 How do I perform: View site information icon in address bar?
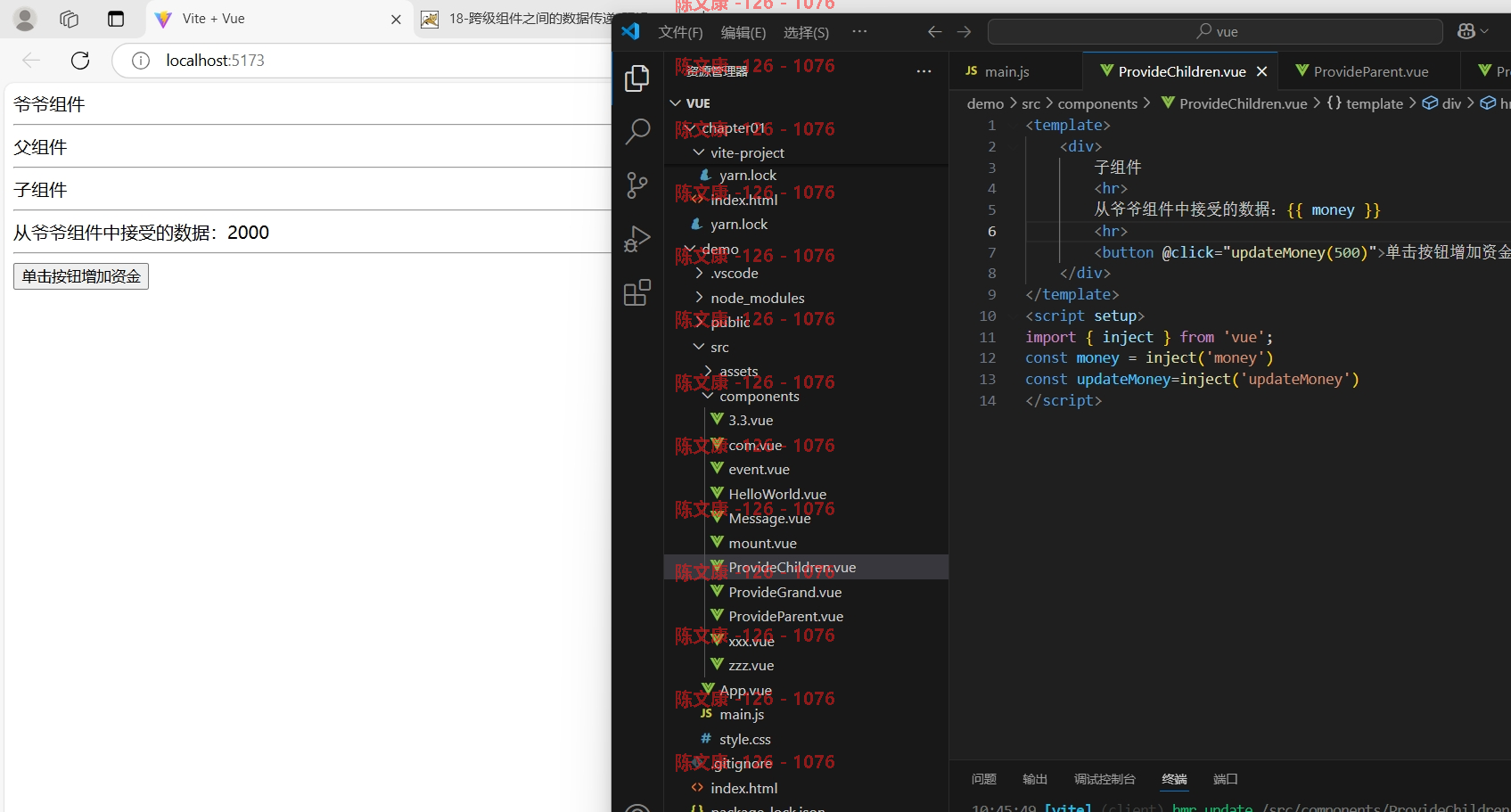tap(141, 61)
